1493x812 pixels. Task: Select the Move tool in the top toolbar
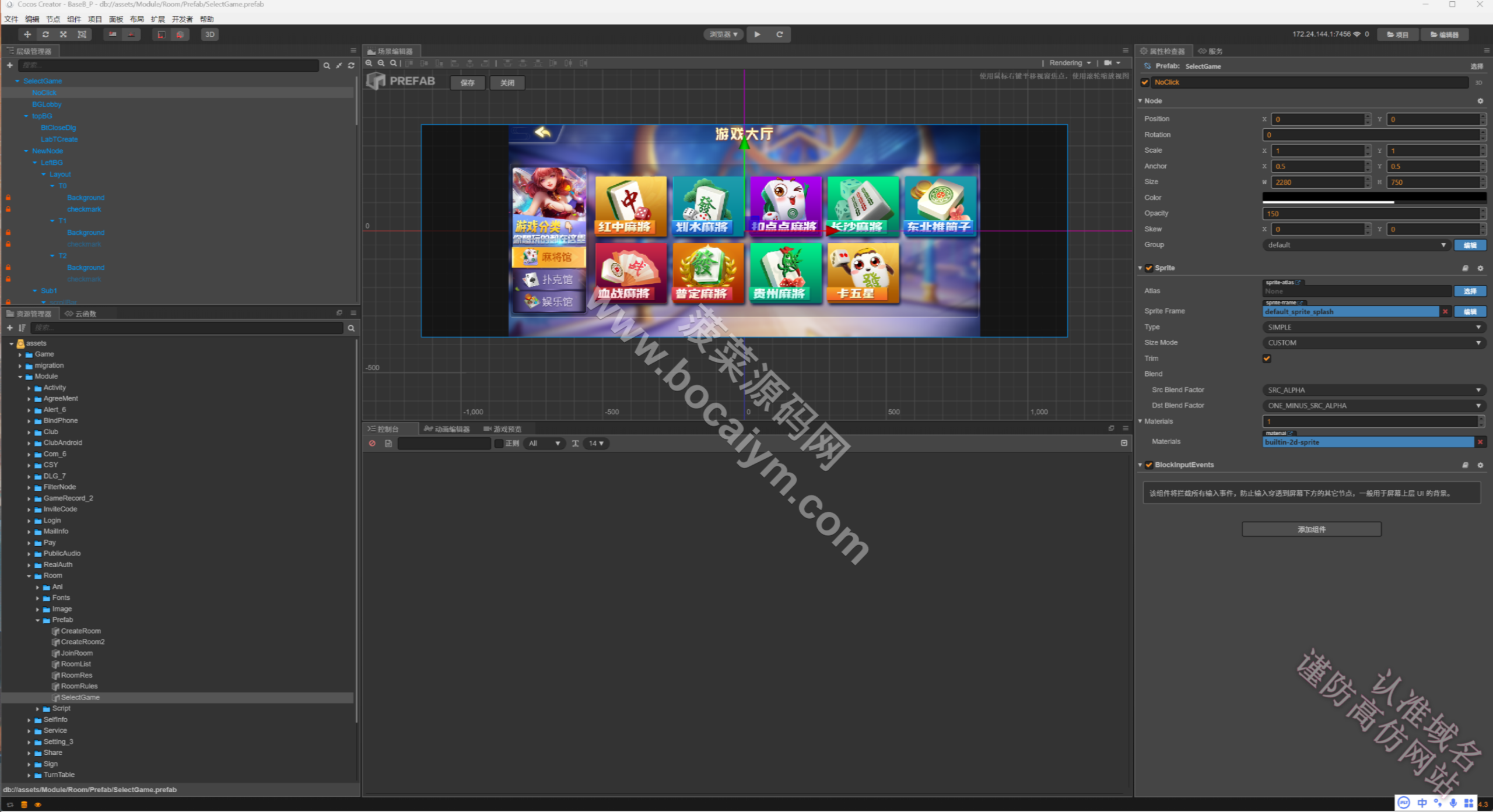27,34
